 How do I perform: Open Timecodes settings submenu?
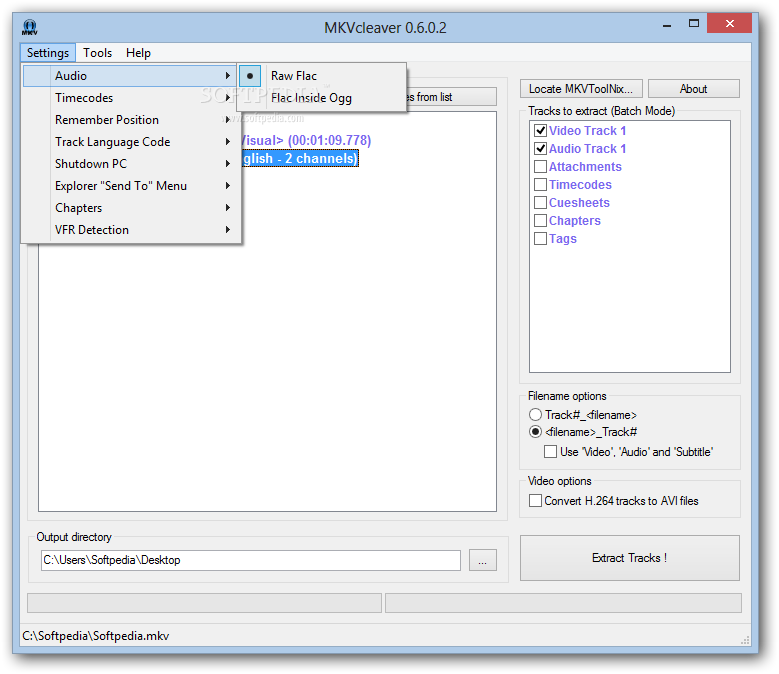coord(130,98)
